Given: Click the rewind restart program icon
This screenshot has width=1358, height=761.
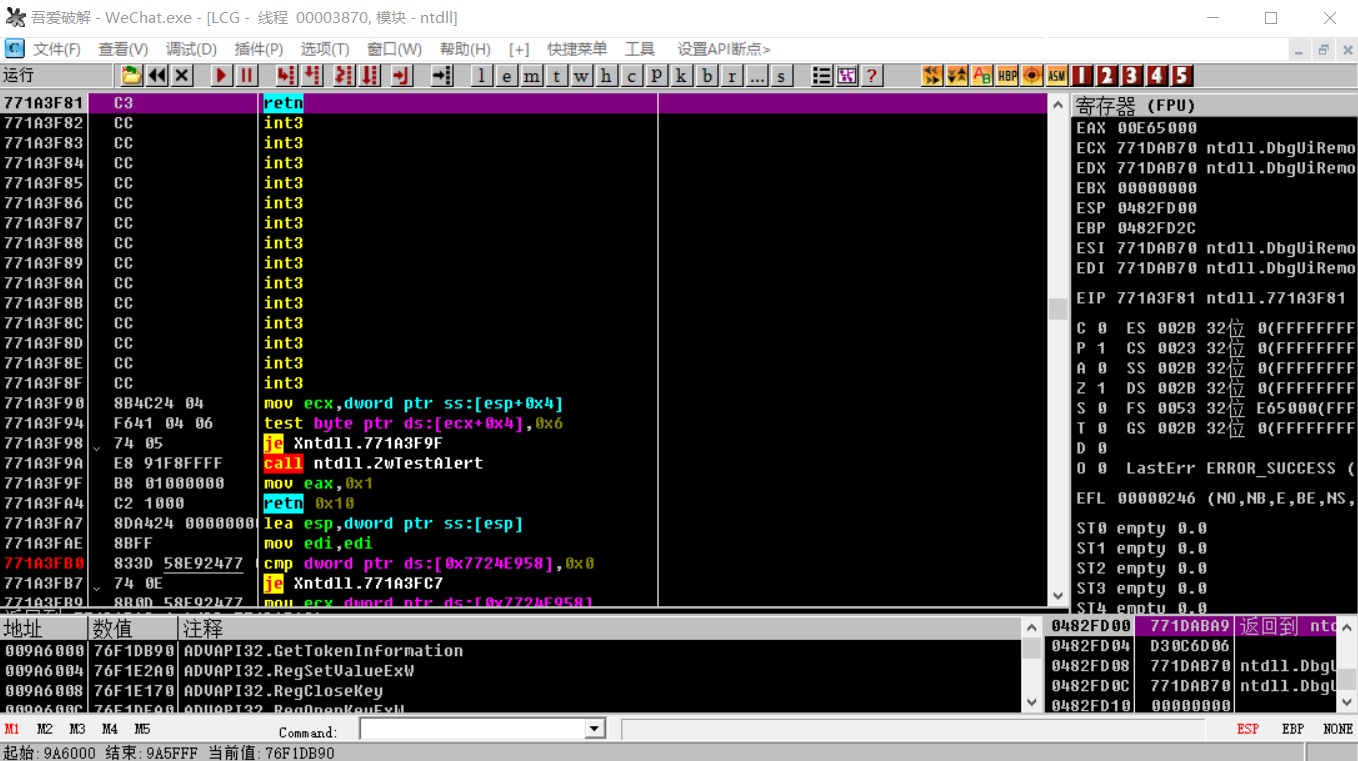Looking at the screenshot, I should (157, 76).
